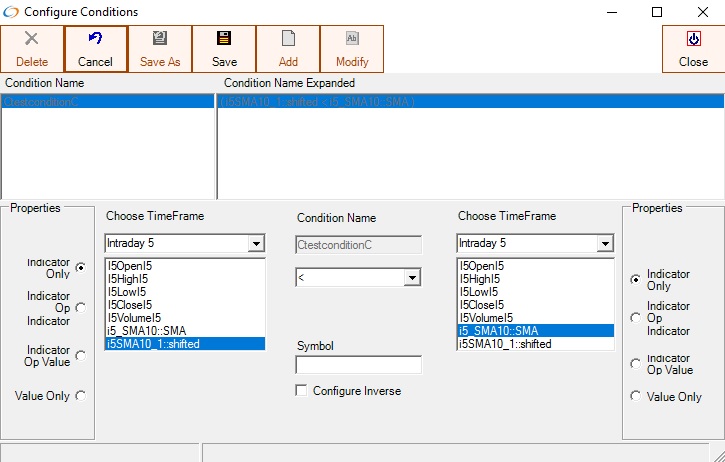Open the comparison operator dropdown
Screen dimensions: 725x462
[x=412, y=277]
